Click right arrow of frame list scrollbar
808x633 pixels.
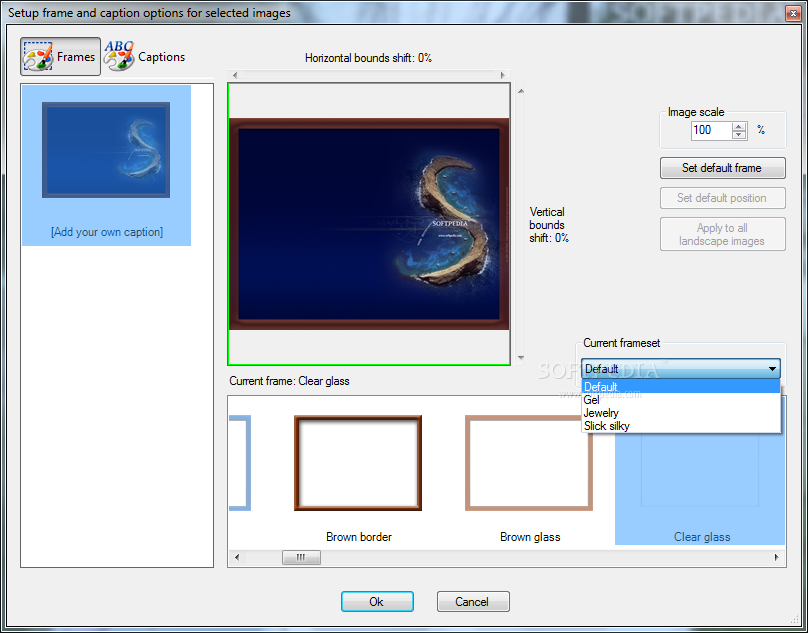pos(777,557)
